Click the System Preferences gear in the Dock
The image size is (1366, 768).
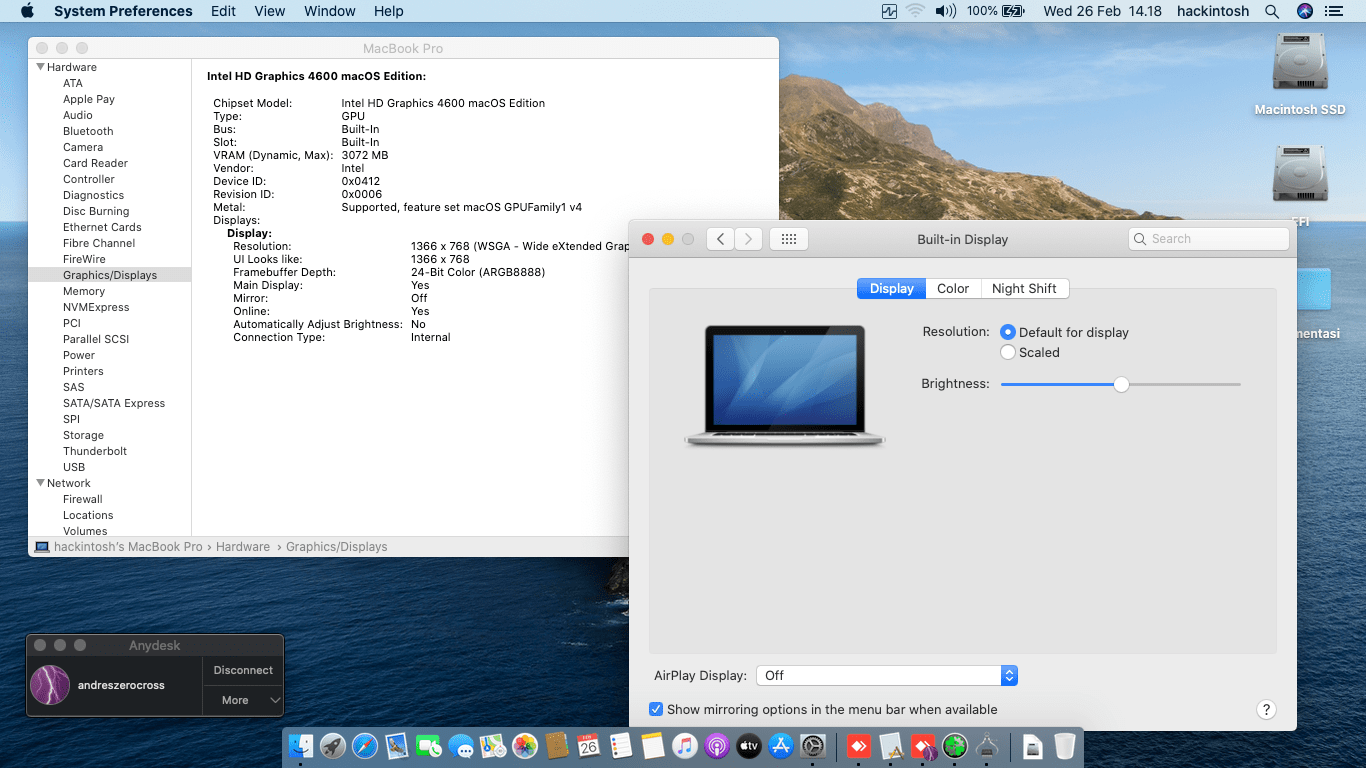coord(813,746)
